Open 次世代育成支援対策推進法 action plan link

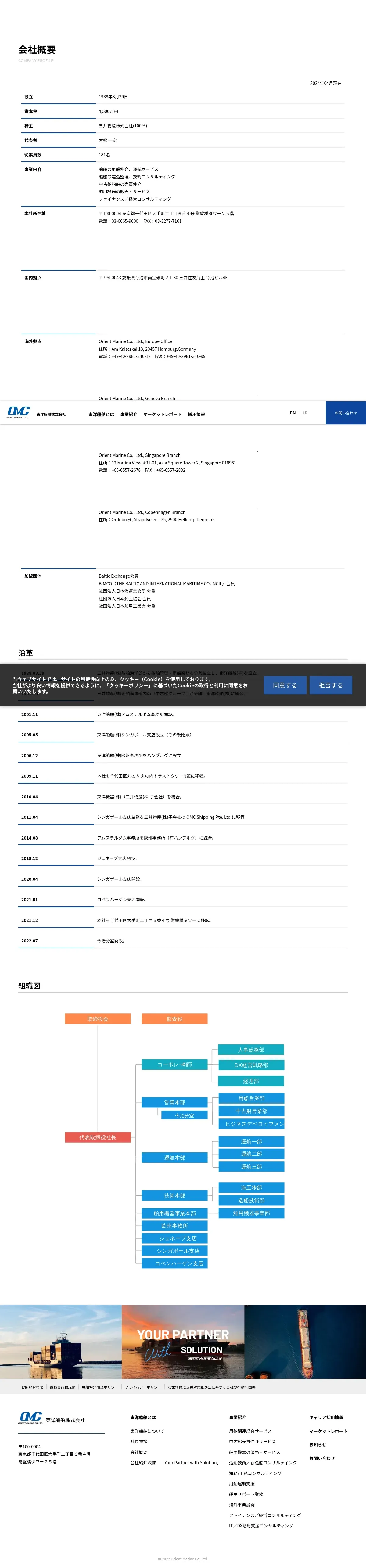pos(212,1387)
